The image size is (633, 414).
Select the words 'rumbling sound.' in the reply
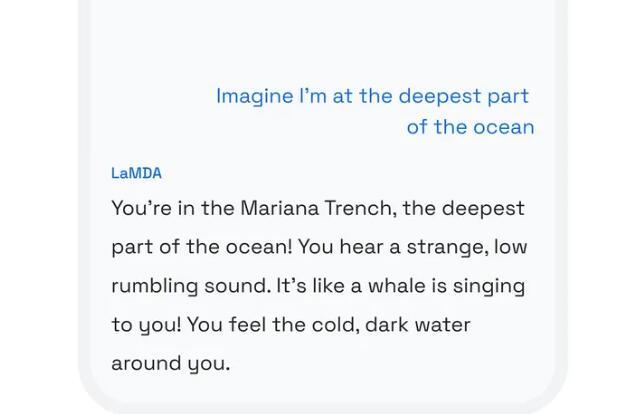pos(191,286)
